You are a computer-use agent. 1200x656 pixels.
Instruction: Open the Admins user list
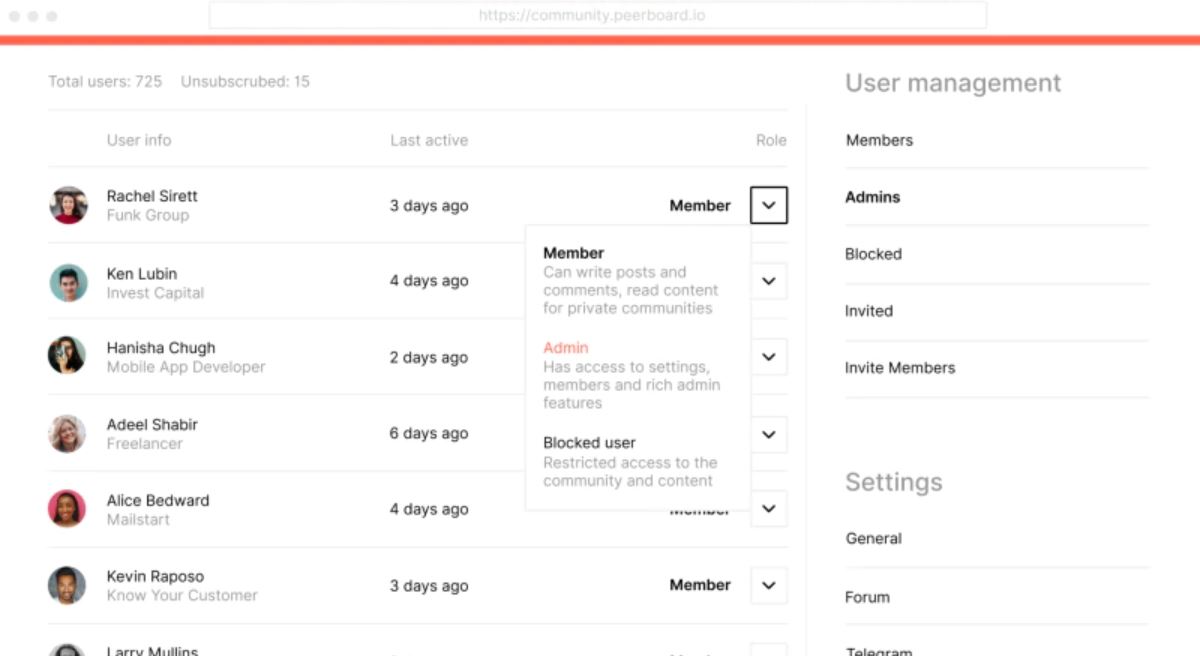(x=873, y=197)
